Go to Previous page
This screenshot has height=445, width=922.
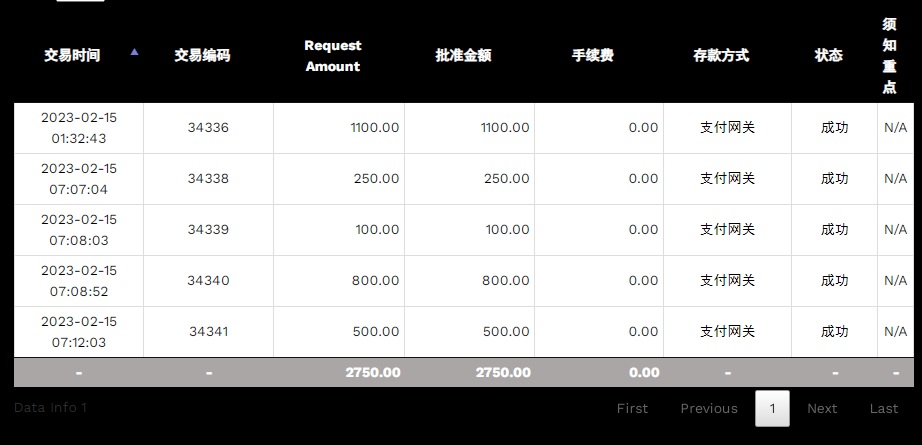click(x=709, y=408)
